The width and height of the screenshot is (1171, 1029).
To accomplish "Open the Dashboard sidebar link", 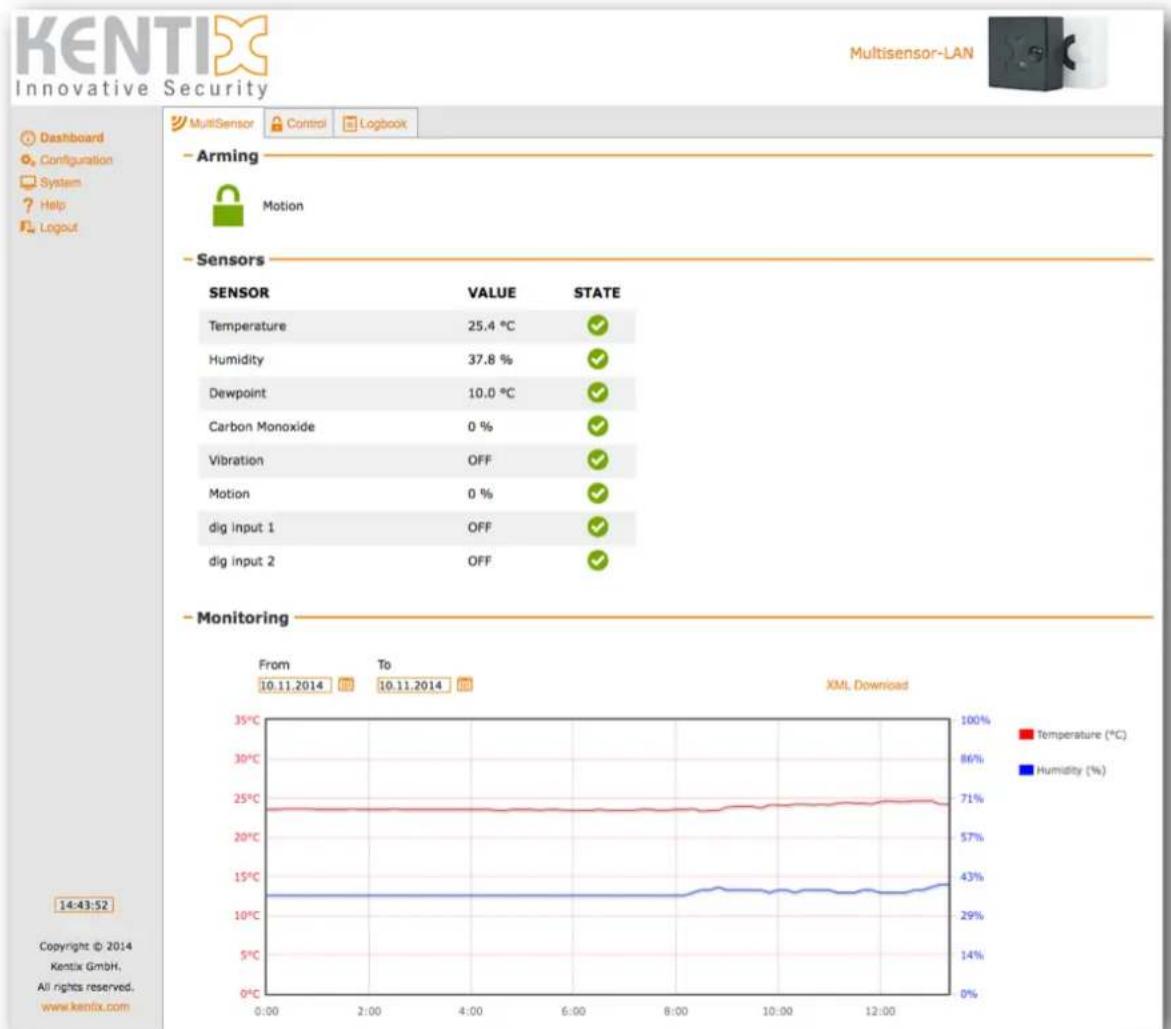I will 72,137.
